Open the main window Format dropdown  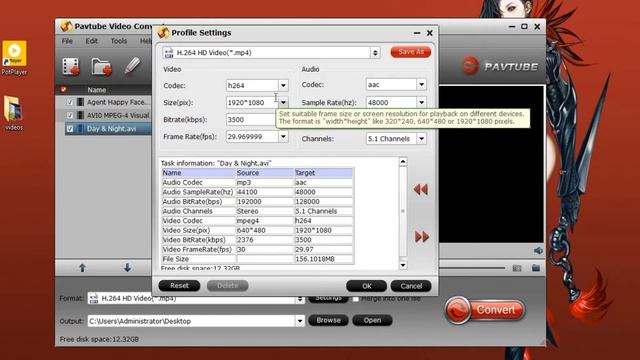pos(300,300)
